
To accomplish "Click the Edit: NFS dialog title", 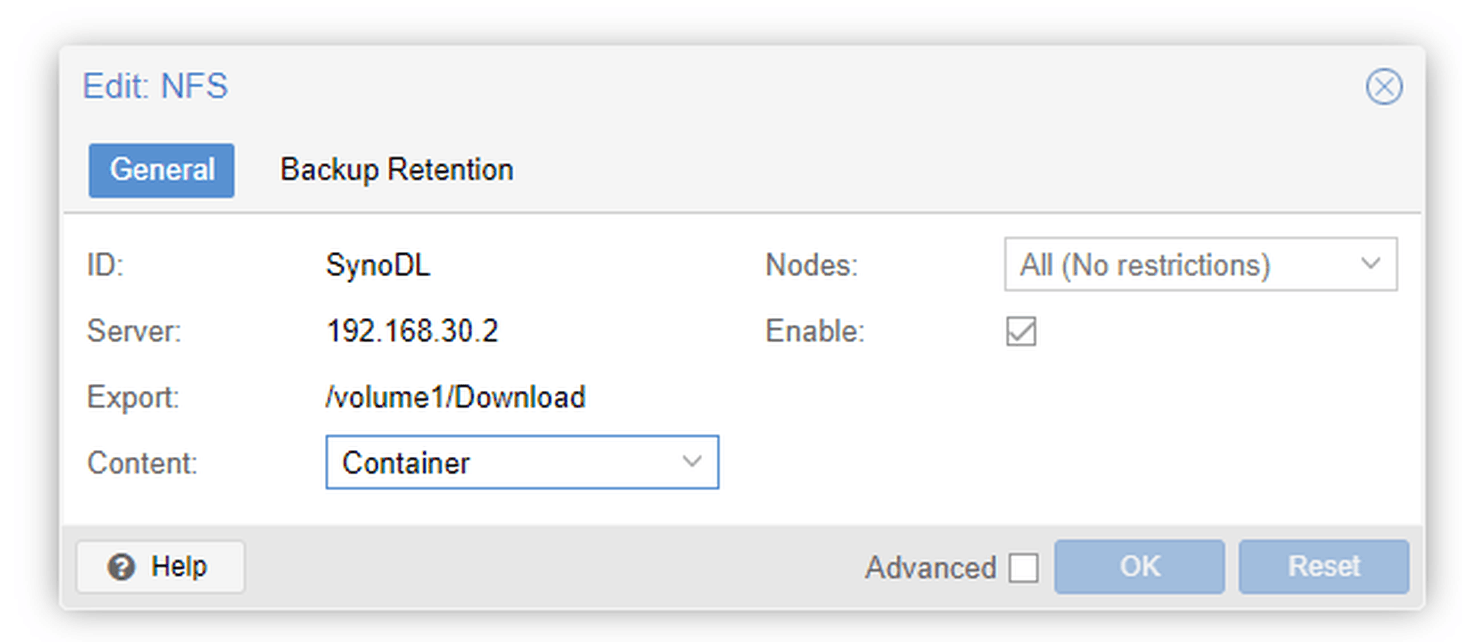I will [155, 86].
